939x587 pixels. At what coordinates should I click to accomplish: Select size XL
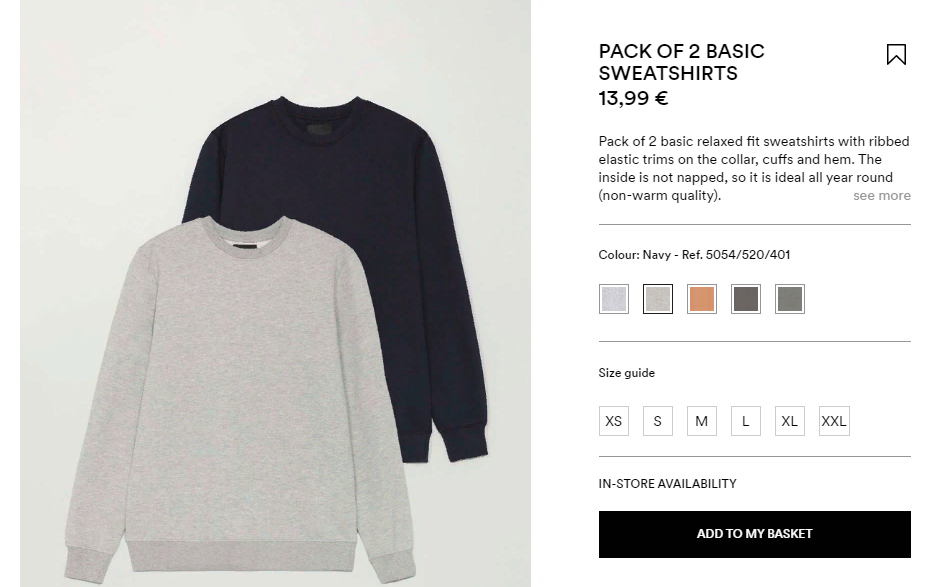coord(789,421)
